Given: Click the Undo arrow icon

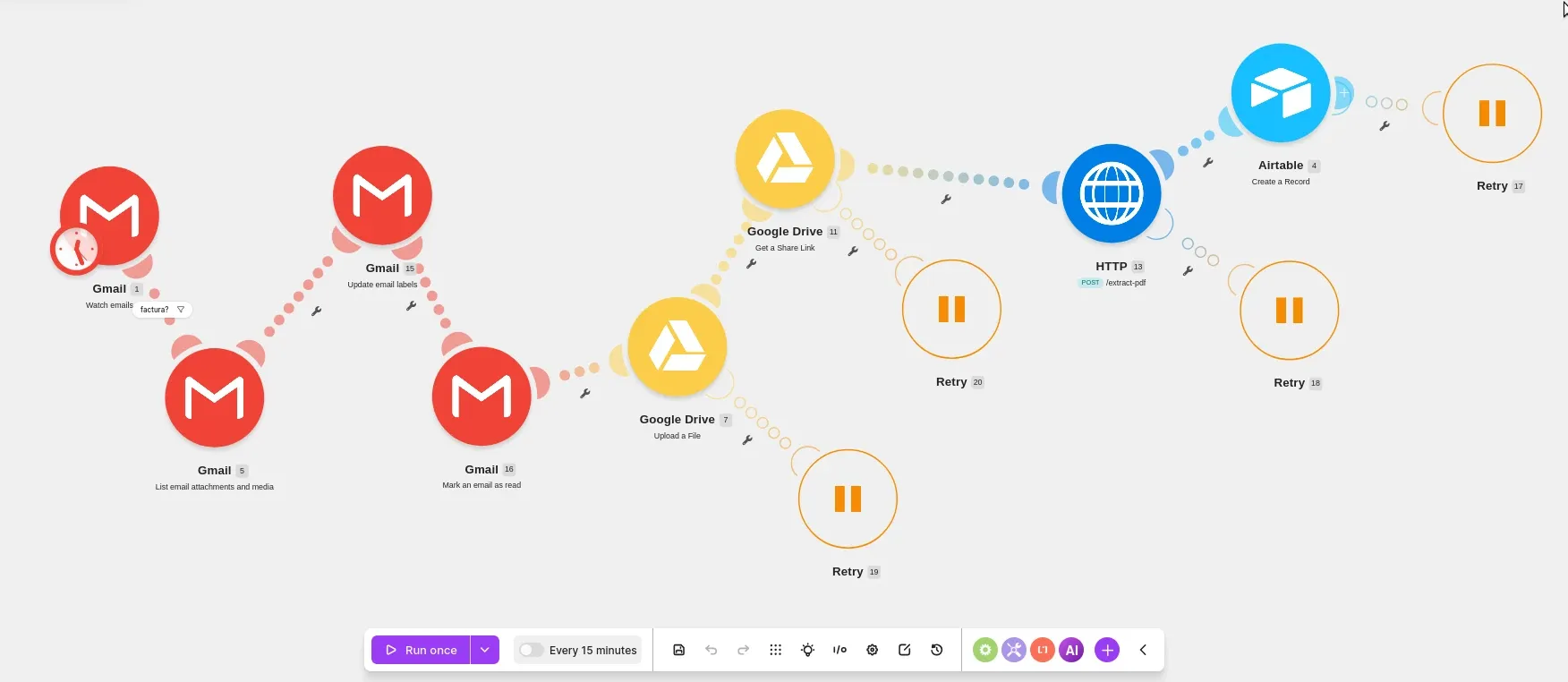Looking at the screenshot, I should click(712, 650).
